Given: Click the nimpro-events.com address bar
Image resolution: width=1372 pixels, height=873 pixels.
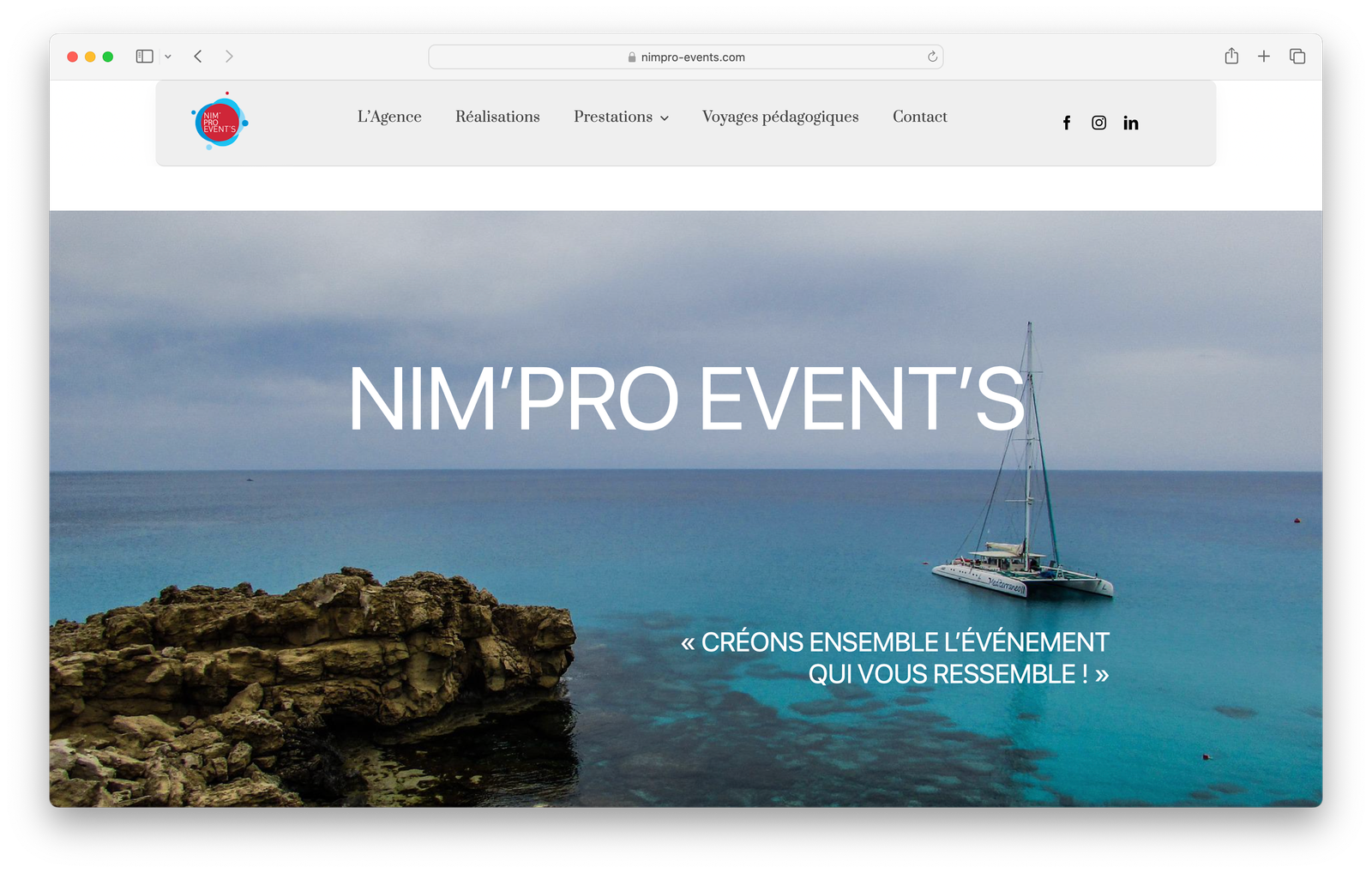Looking at the screenshot, I should point(686,57).
